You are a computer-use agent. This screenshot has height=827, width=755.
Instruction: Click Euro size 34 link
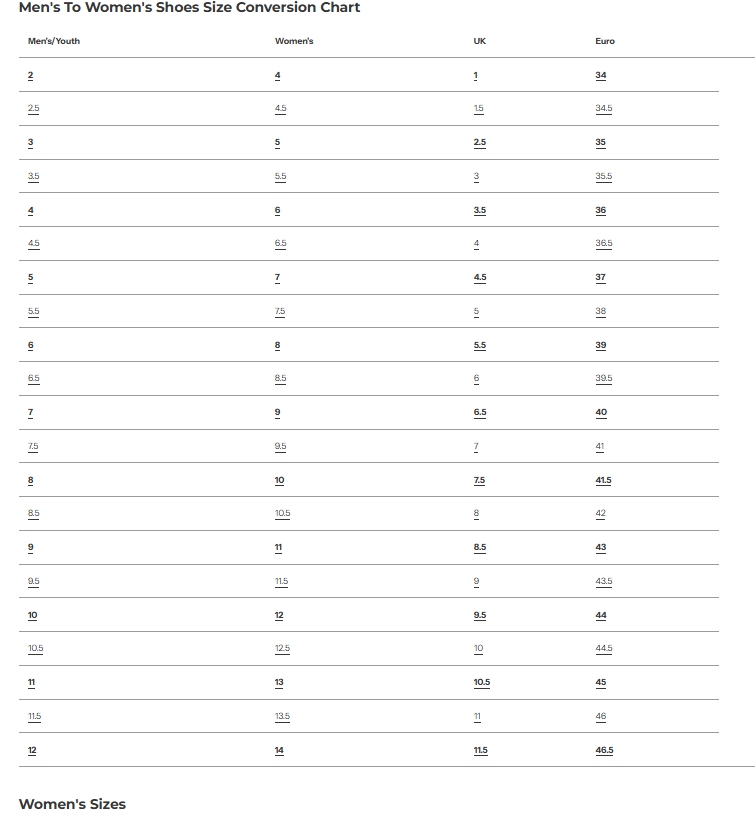coord(600,76)
